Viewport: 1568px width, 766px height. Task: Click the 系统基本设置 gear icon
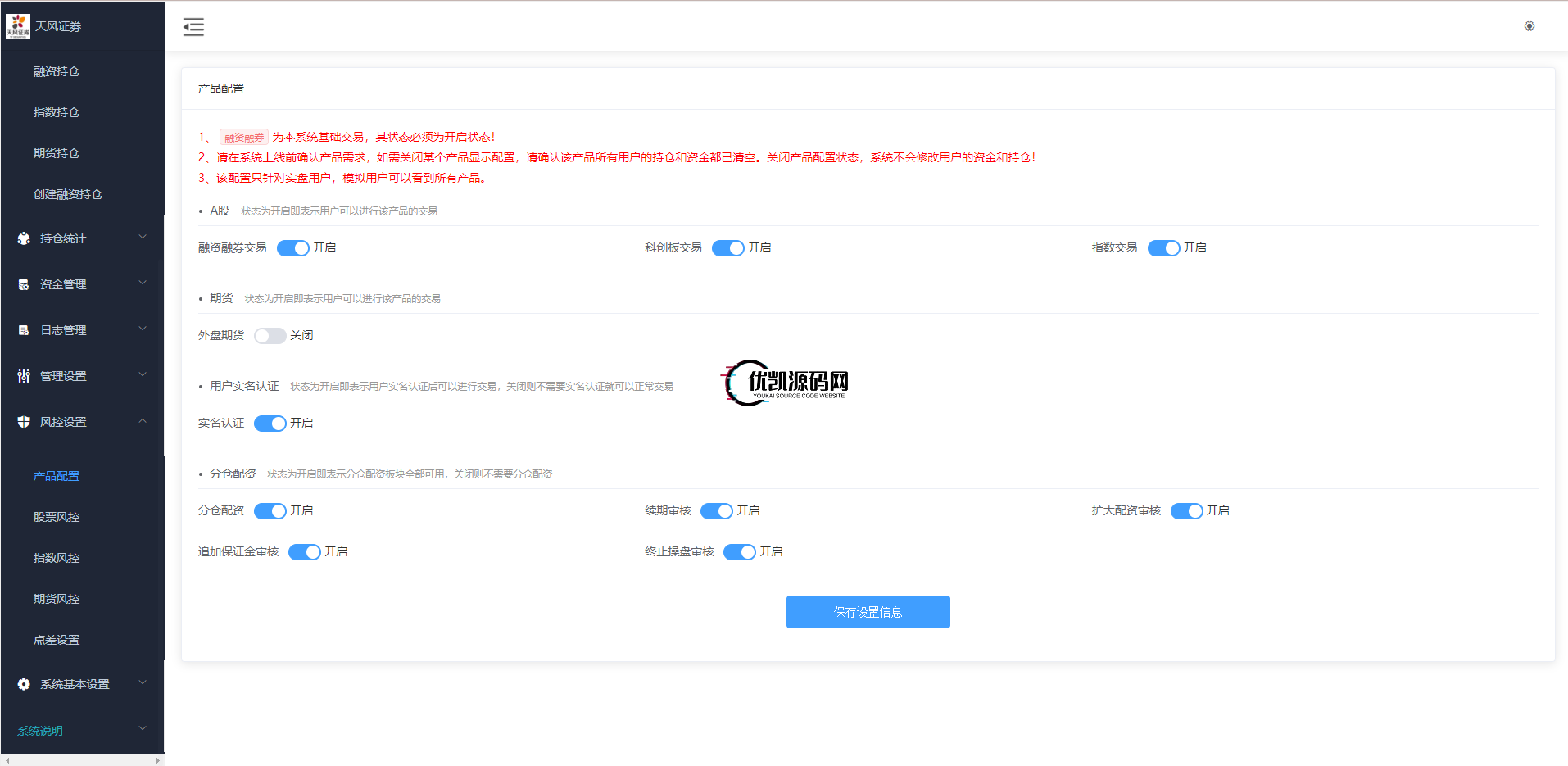24,684
